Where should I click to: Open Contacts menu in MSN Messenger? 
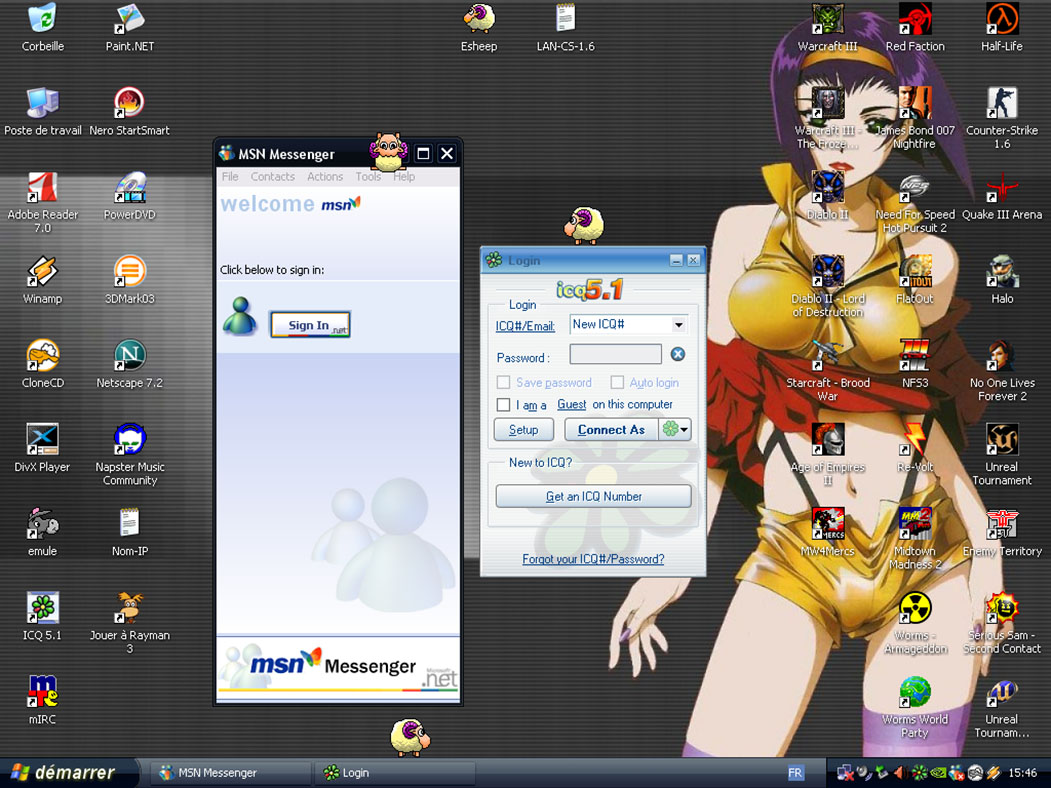coord(273,176)
